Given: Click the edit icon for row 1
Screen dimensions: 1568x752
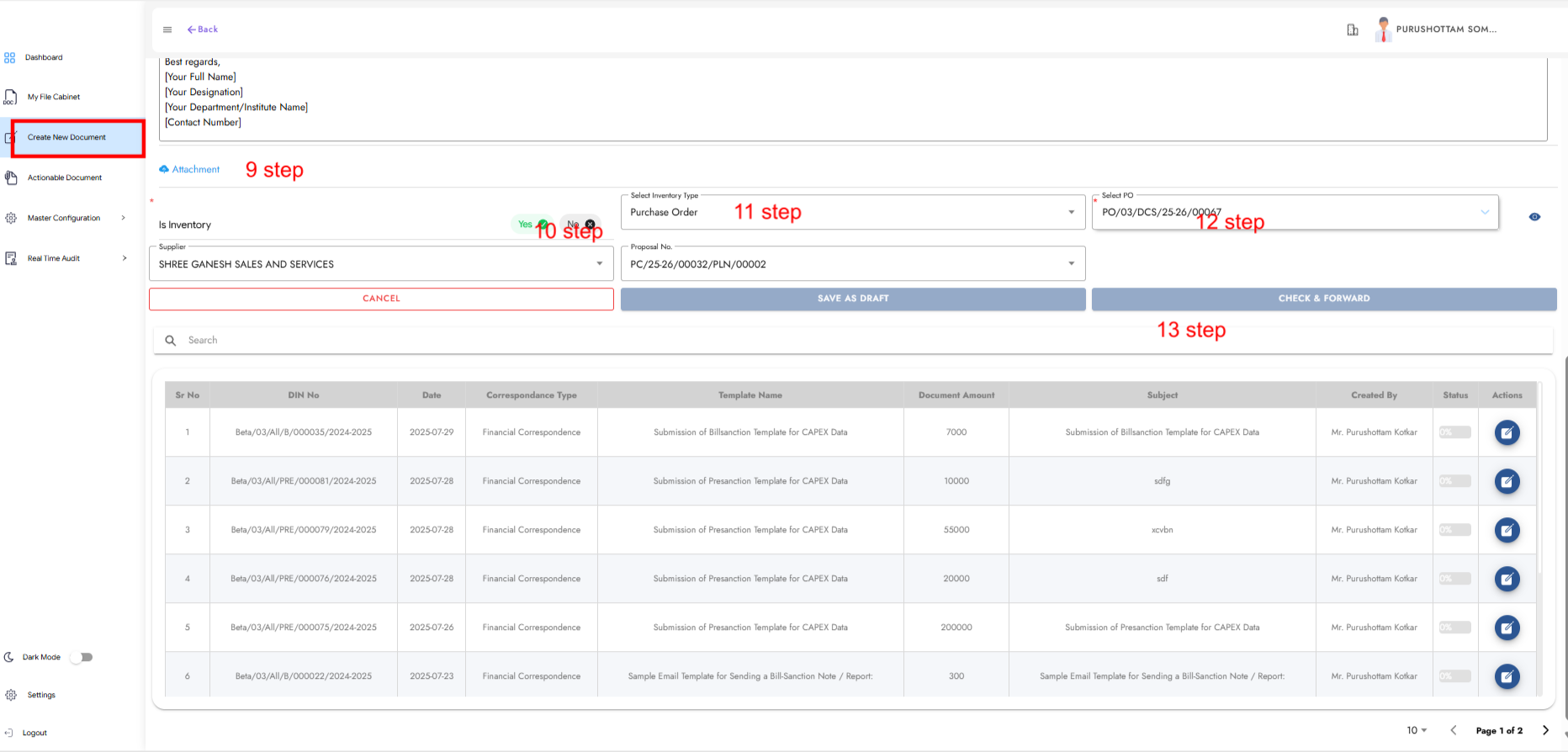Looking at the screenshot, I should pos(1507,432).
